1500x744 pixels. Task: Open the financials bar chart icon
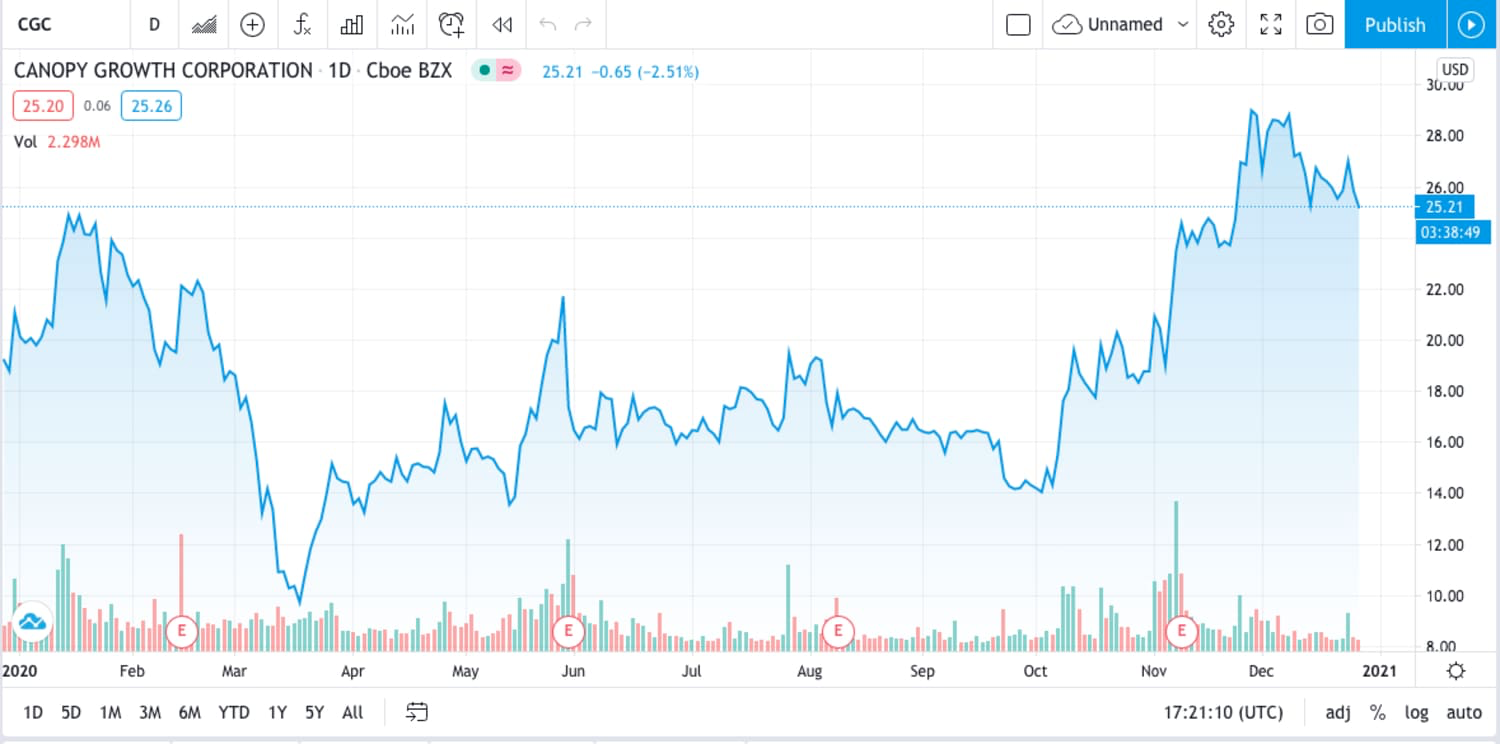click(x=352, y=24)
